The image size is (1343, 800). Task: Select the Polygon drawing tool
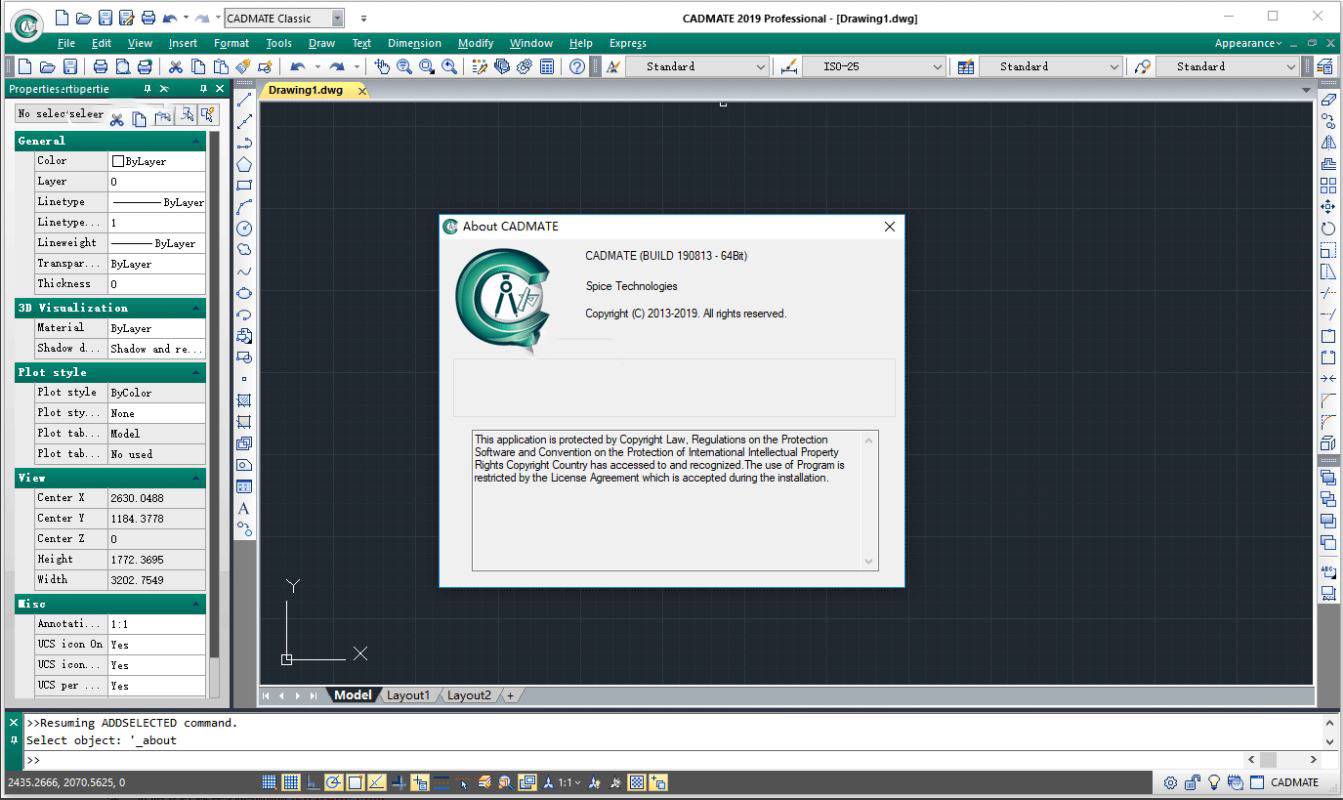pos(244,164)
